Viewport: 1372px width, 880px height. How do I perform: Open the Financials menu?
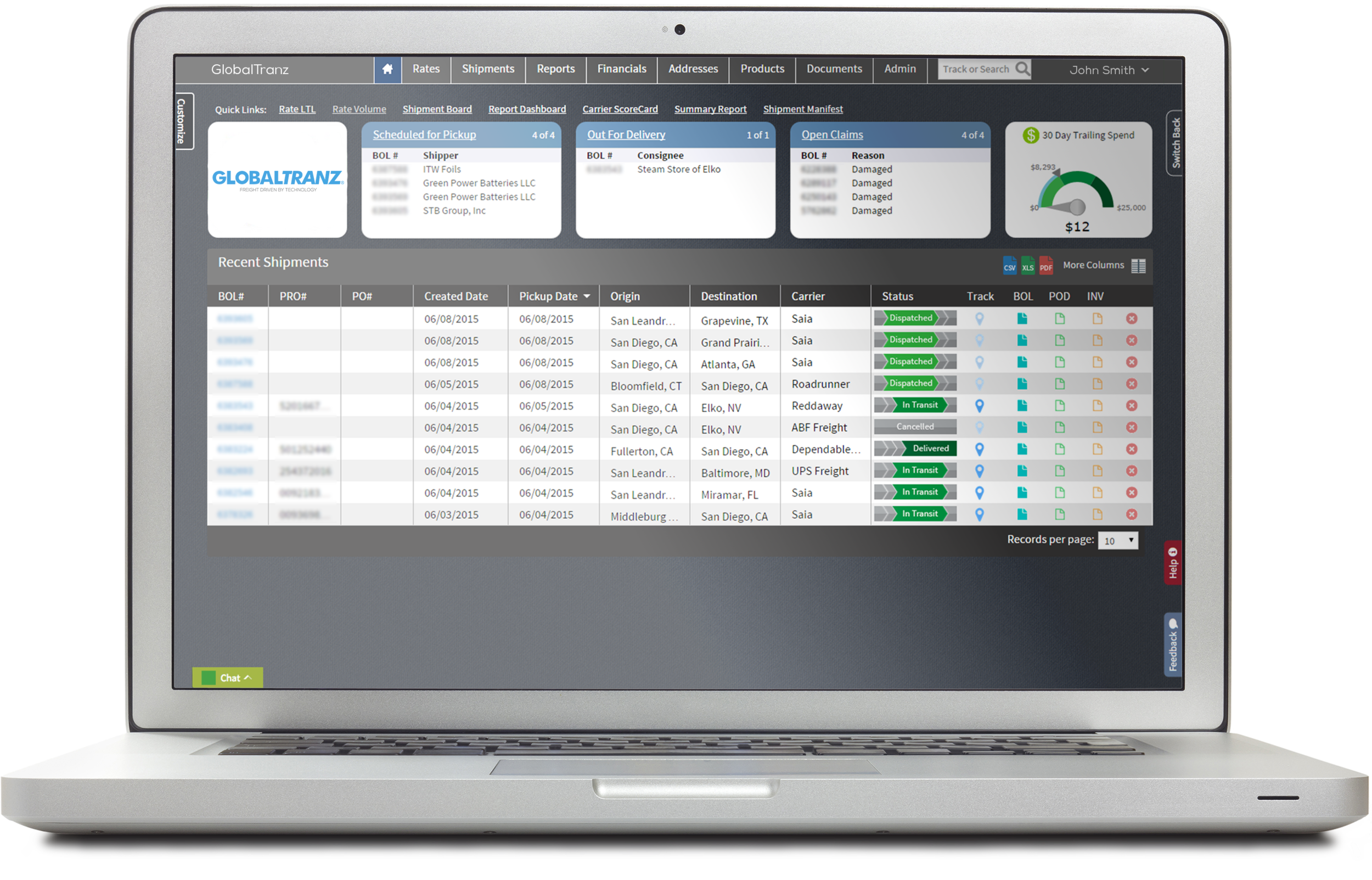click(x=621, y=69)
